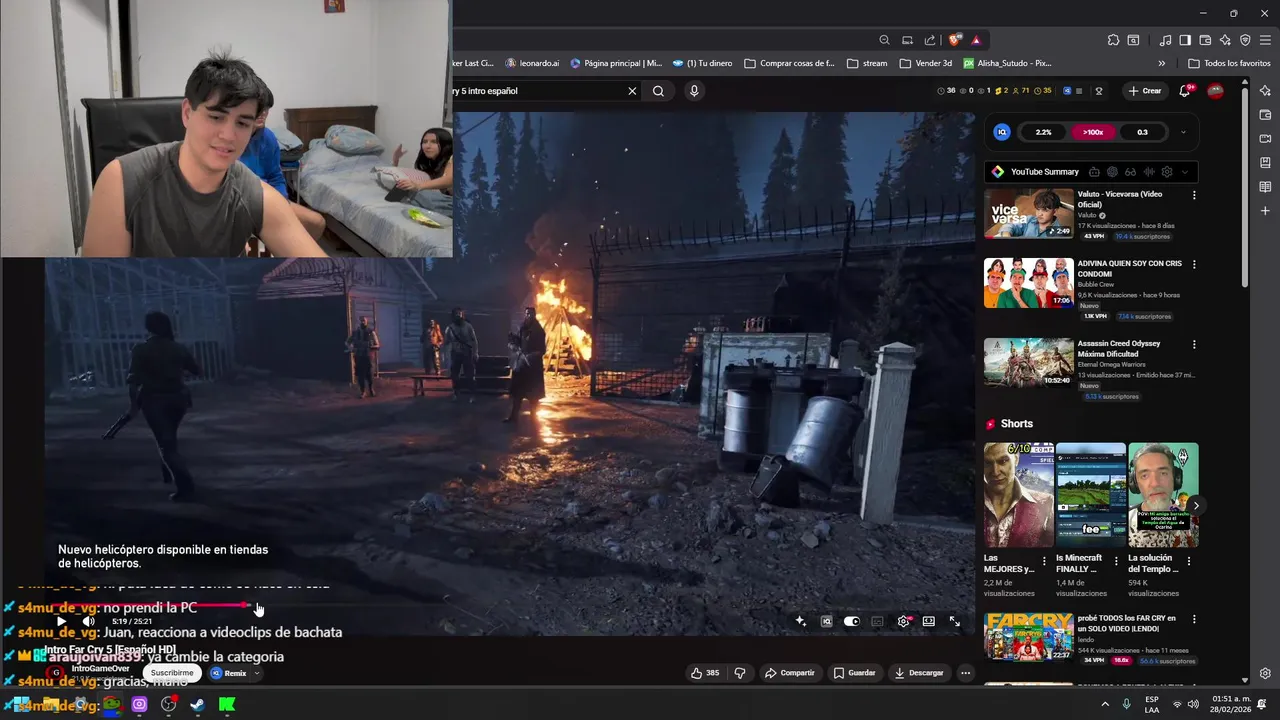Open the leonardo.ai bookmark
Viewport: 1280px width, 720px height.
(532, 63)
